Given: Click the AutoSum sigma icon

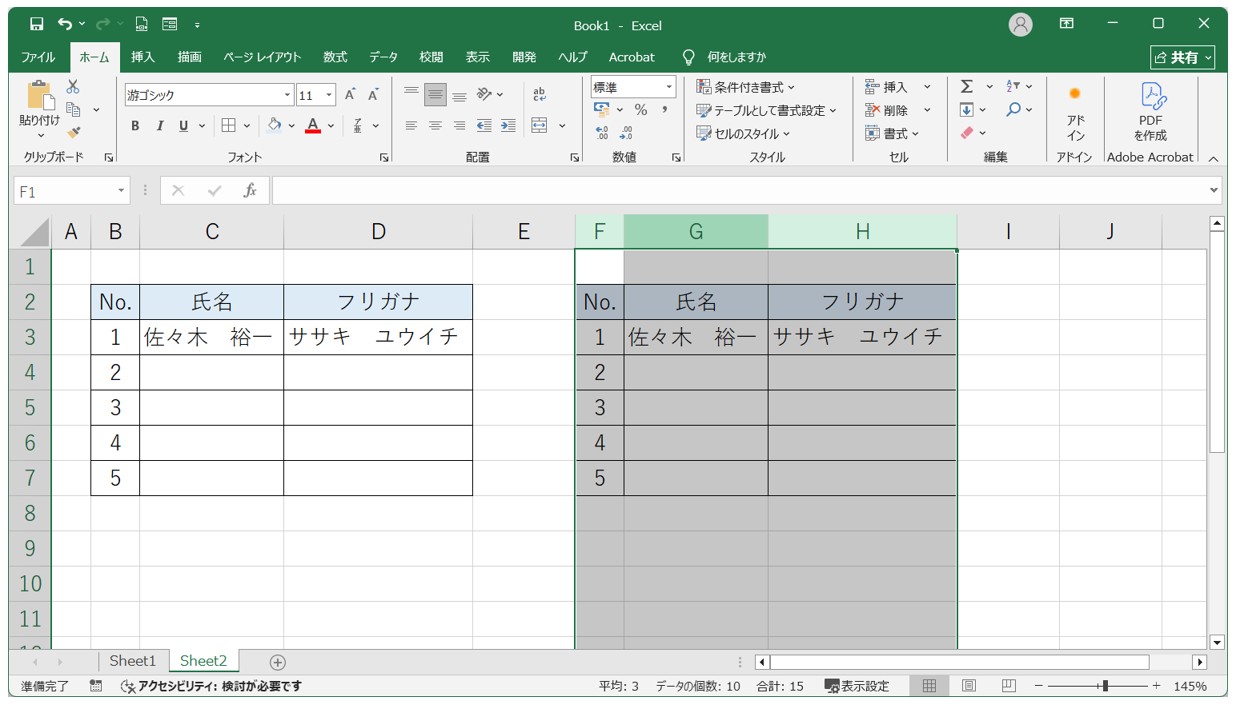Looking at the screenshot, I should pyautogui.click(x=967, y=87).
